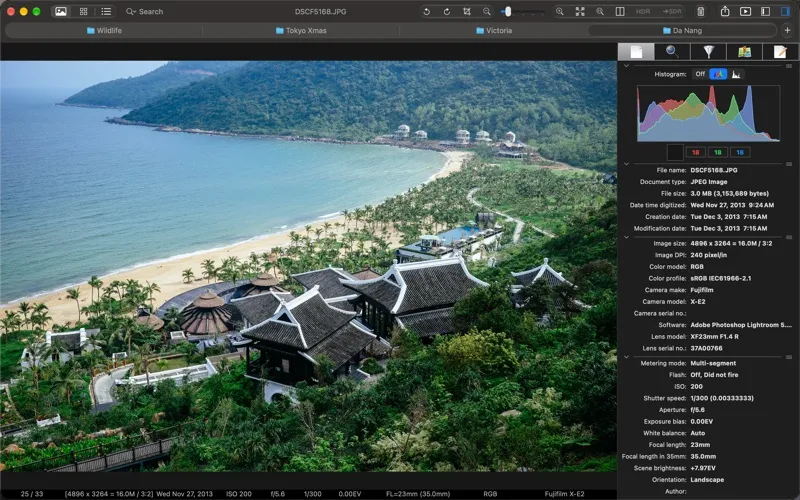Open Image size section options handle
This screenshot has height=500, width=800.
pos(789,237)
